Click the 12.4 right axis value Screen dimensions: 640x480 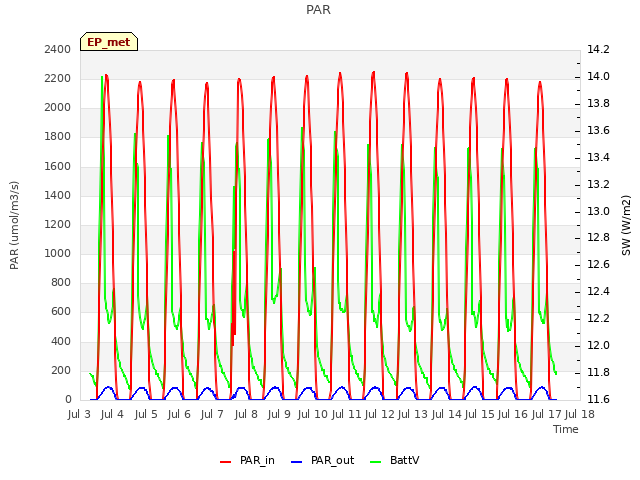click(x=598, y=291)
